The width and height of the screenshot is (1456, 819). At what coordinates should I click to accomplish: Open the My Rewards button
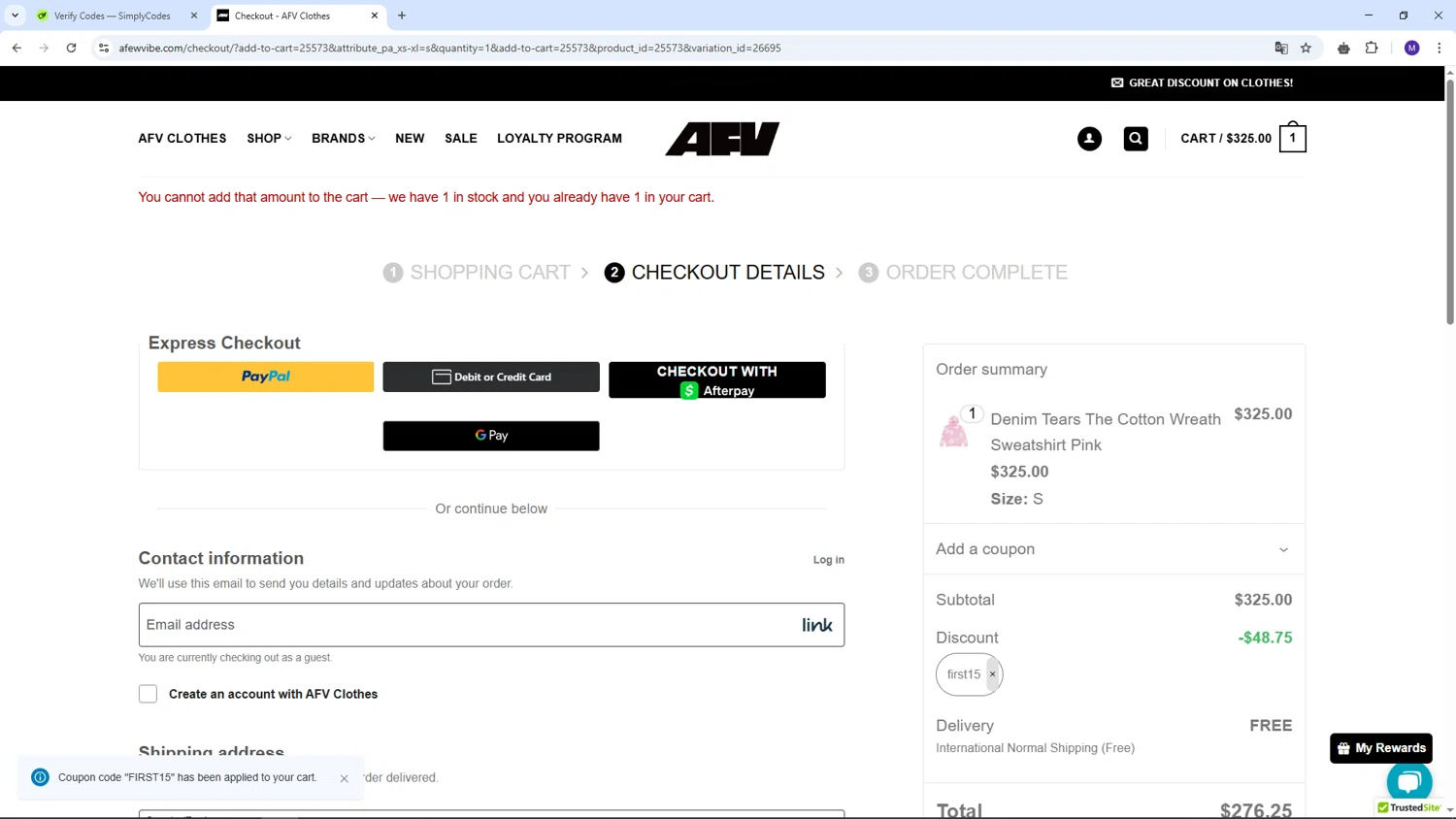[1381, 748]
